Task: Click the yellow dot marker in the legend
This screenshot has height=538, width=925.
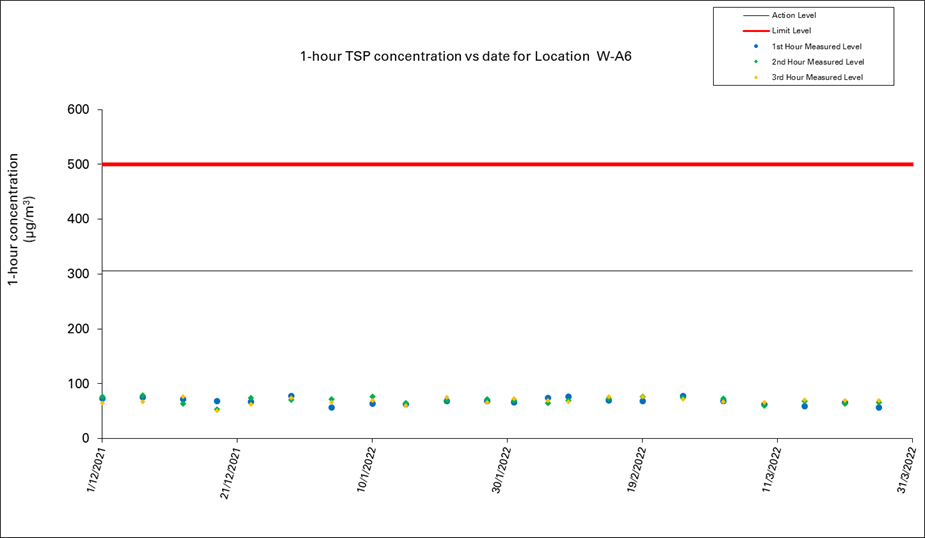Action: 756,77
